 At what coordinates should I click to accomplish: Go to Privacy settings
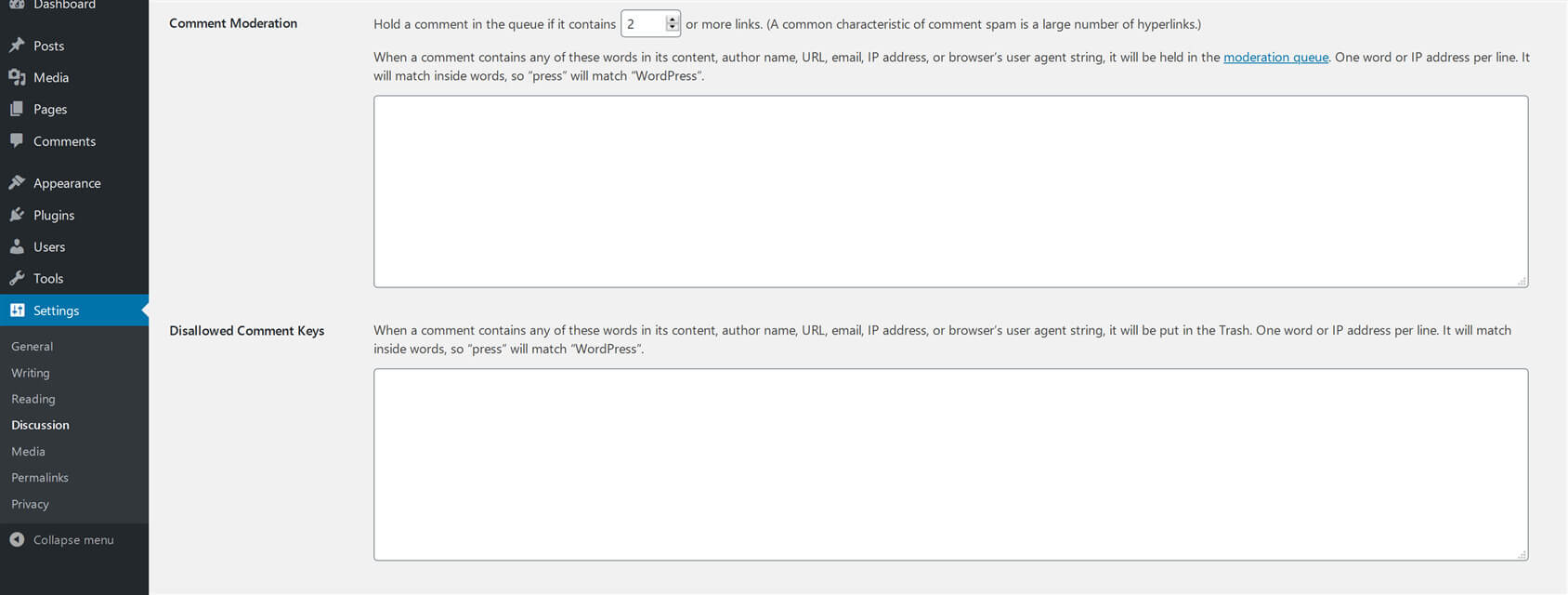[x=30, y=504]
